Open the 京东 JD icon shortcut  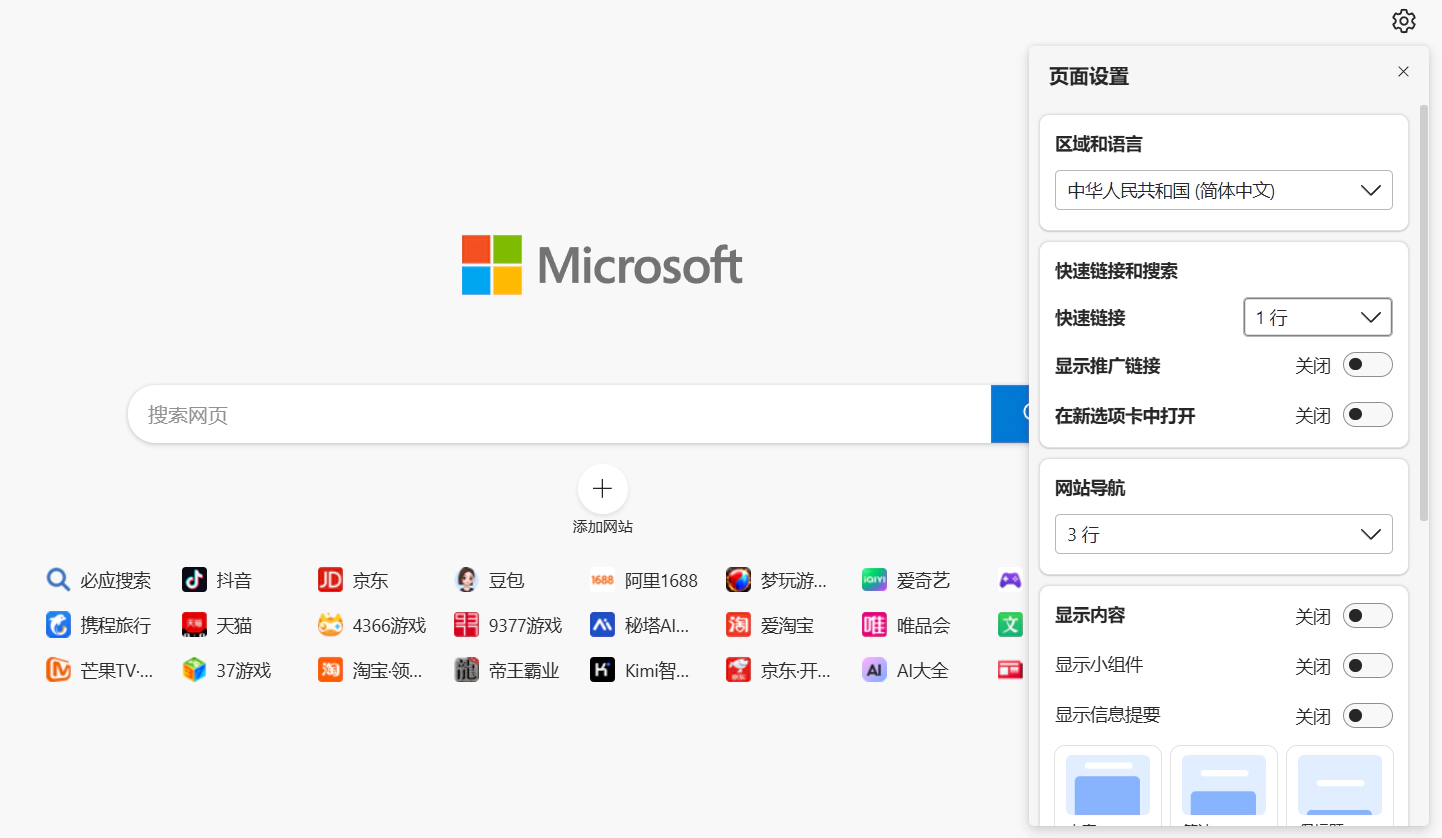click(x=330, y=580)
